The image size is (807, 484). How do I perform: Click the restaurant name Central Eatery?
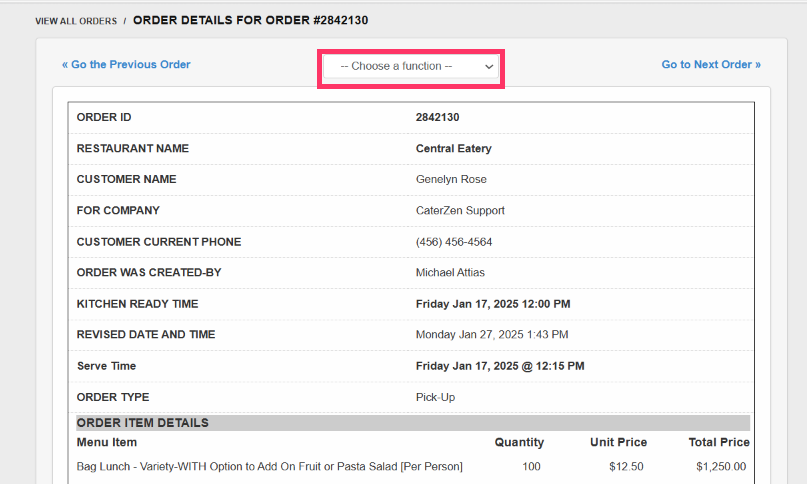pos(453,148)
